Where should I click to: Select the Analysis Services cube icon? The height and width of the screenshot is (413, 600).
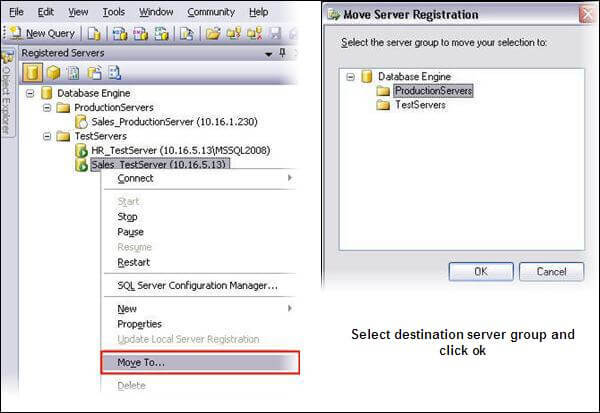pos(53,73)
